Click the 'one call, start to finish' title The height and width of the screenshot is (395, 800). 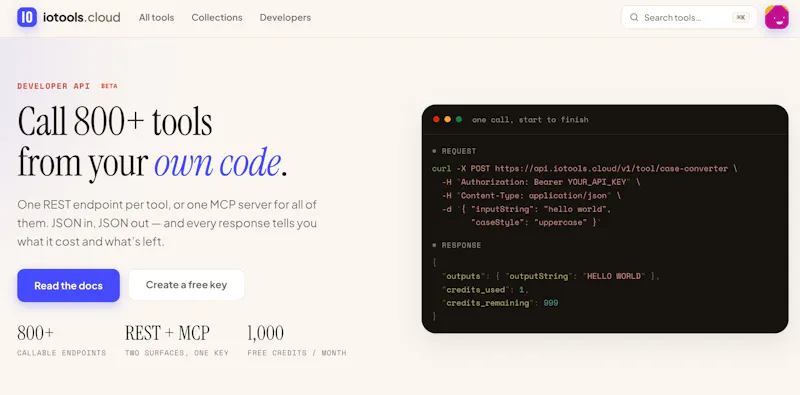530,120
